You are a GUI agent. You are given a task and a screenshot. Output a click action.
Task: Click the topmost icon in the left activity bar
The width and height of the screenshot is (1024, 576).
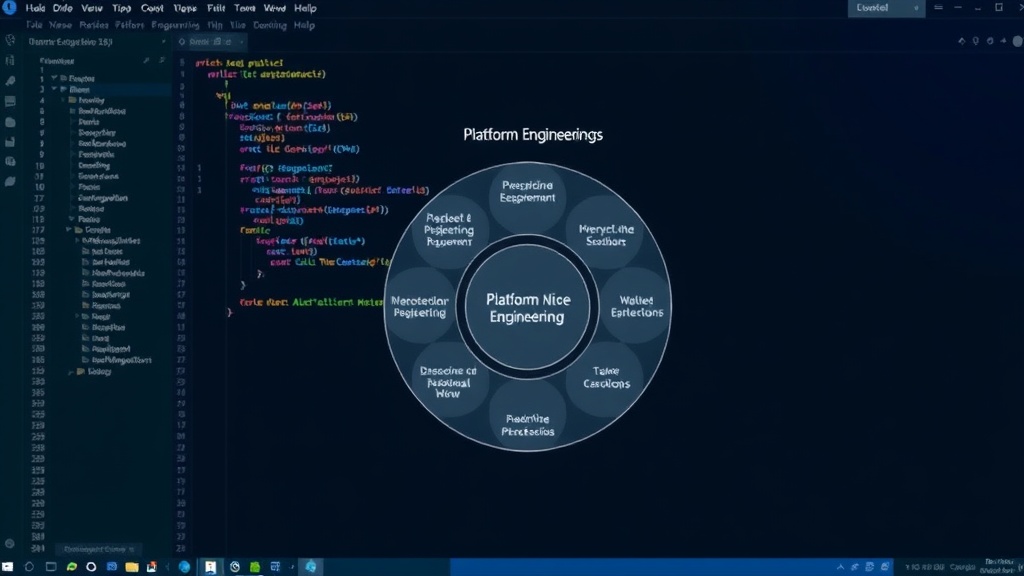10,41
